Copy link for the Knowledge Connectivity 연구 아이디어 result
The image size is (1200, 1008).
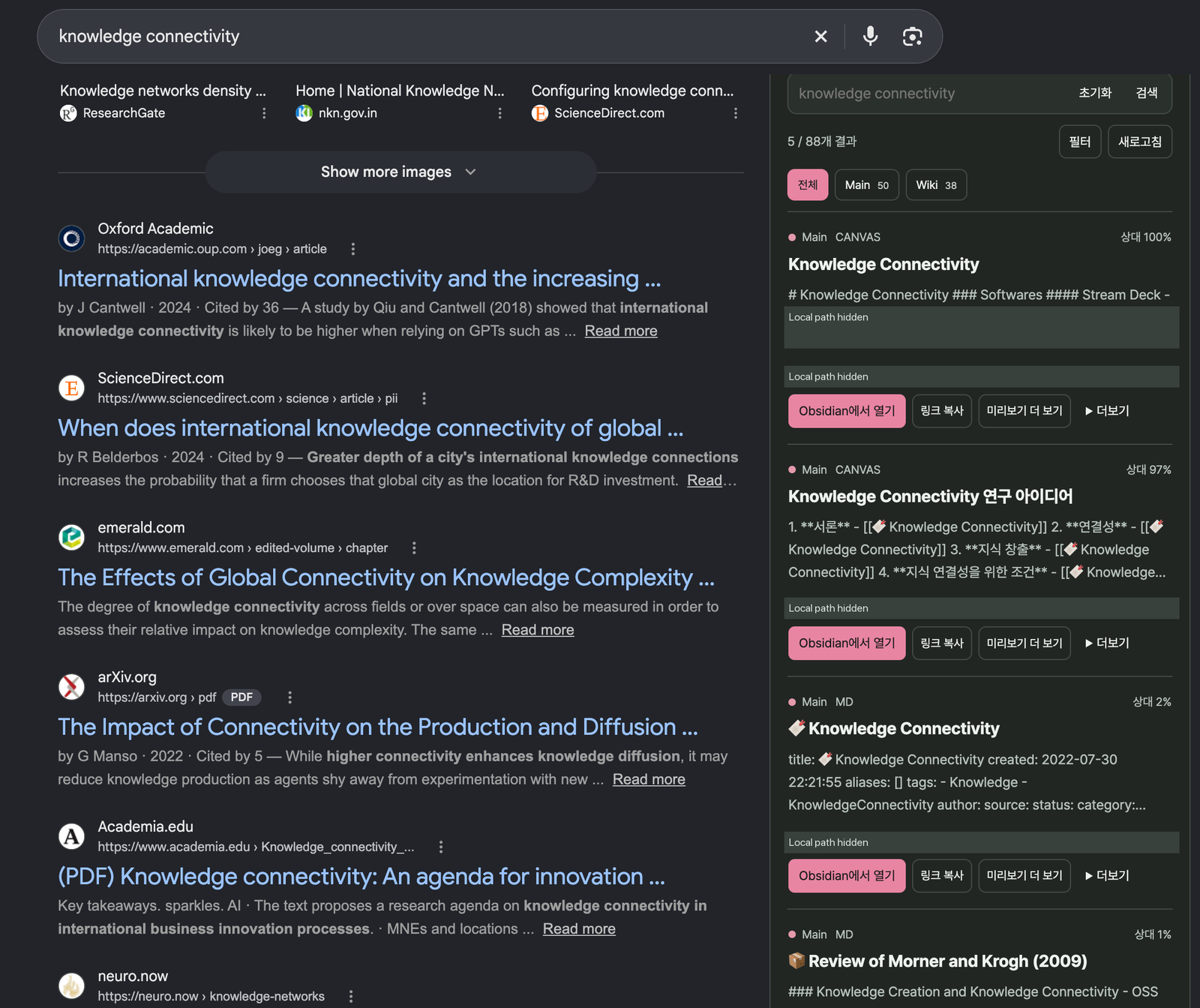click(942, 643)
